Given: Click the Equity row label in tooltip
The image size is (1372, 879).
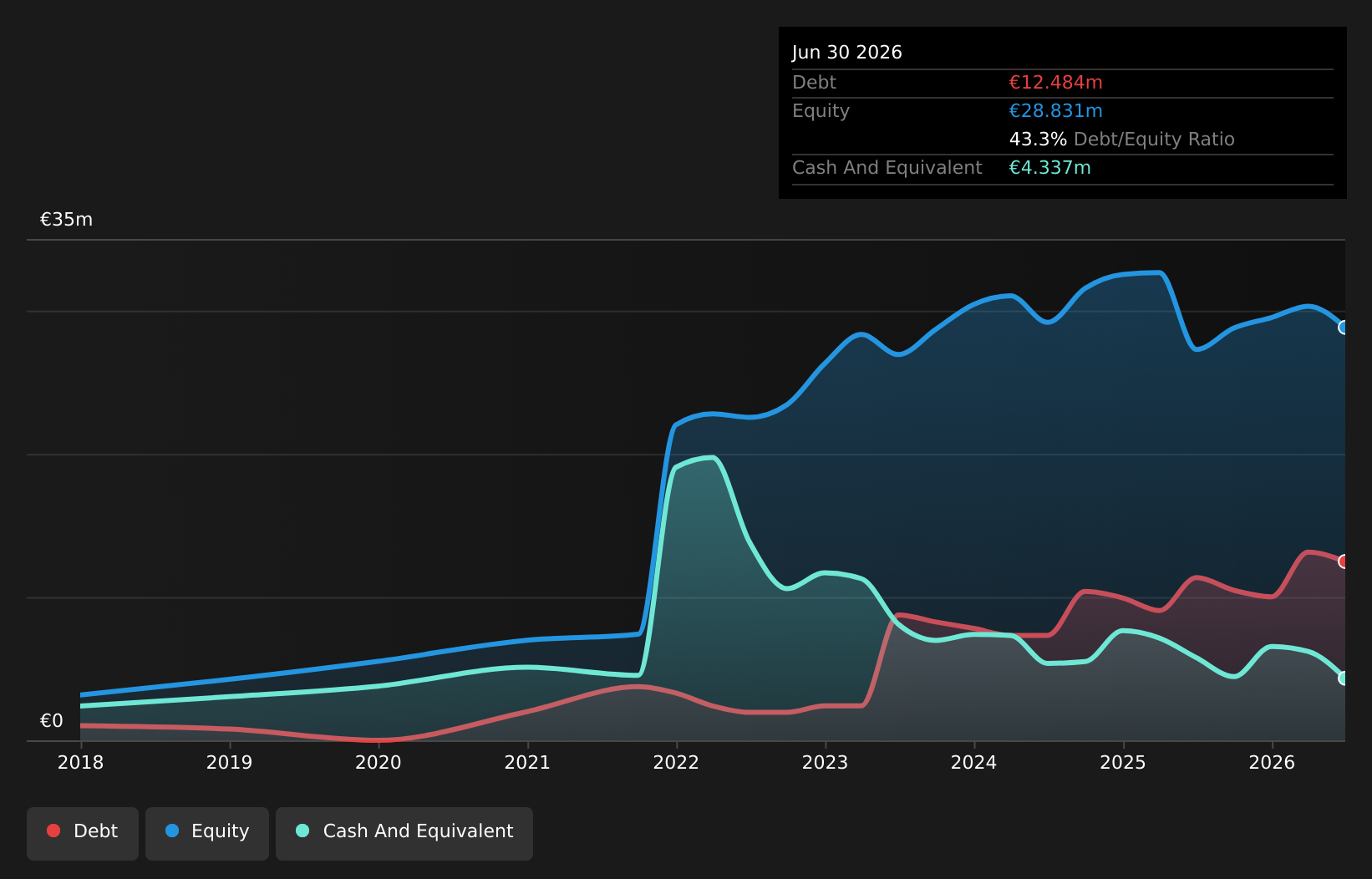Looking at the screenshot, I should tap(821, 111).
